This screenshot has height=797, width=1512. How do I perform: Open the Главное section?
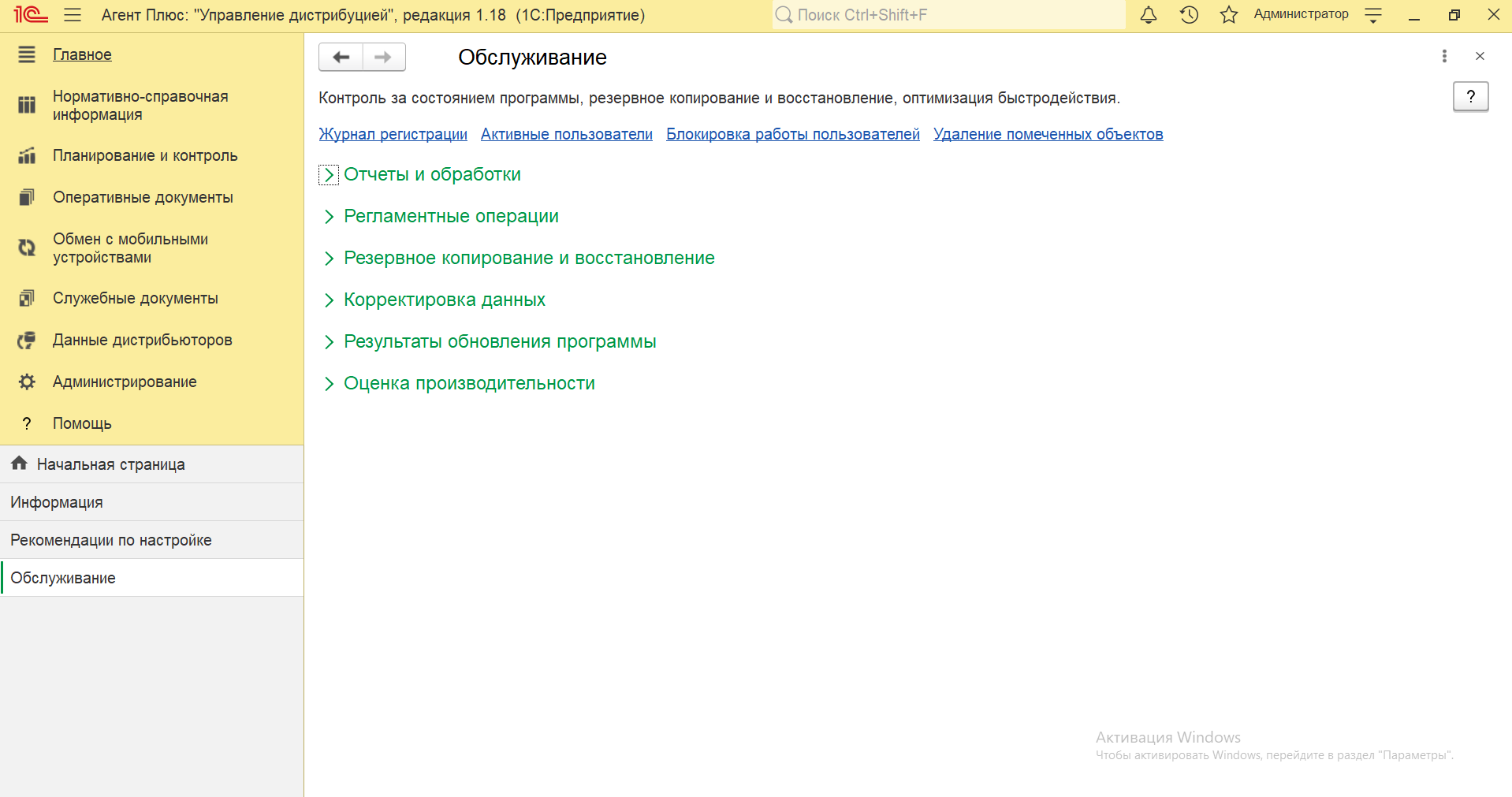(x=82, y=54)
